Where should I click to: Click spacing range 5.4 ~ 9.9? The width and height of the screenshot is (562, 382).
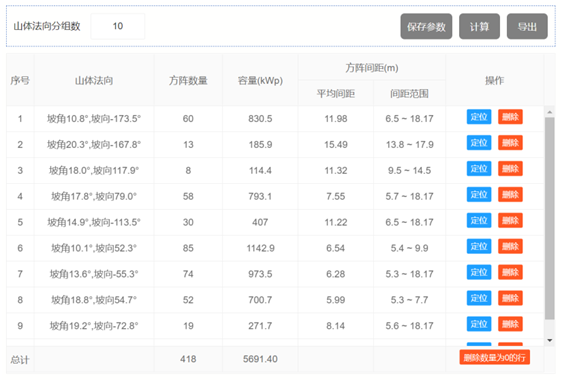[409, 248]
